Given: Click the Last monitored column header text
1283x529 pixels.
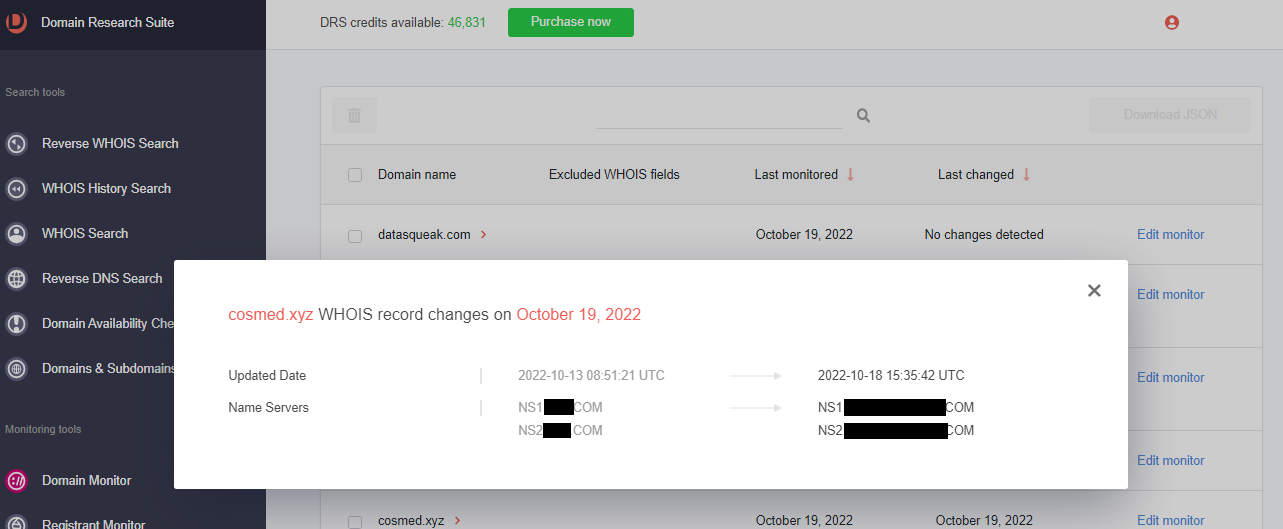Looking at the screenshot, I should click(x=796, y=175).
